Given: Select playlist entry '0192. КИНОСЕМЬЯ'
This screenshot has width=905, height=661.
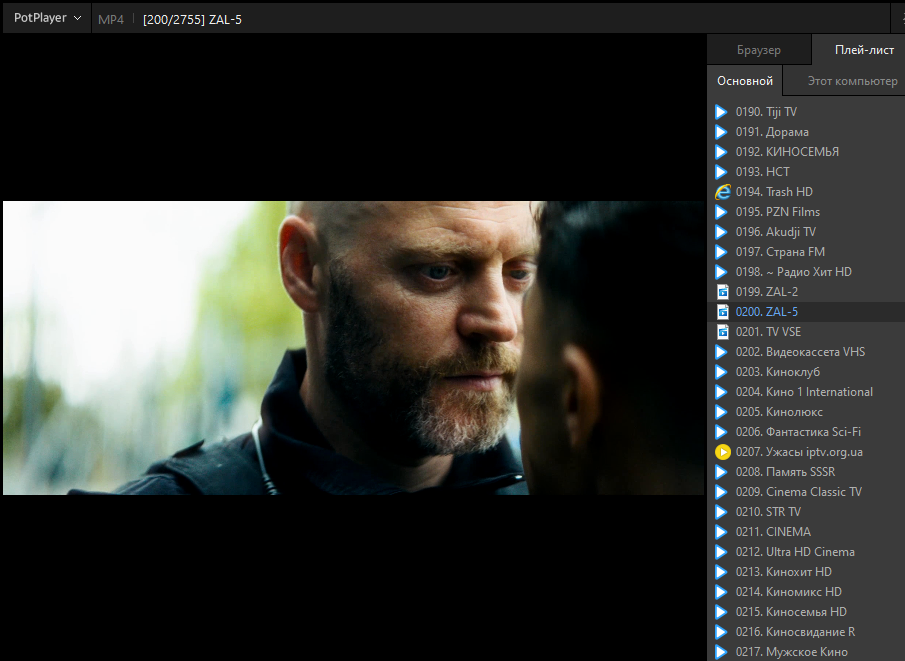Looking at the screenshot, I should pos(806,152).
